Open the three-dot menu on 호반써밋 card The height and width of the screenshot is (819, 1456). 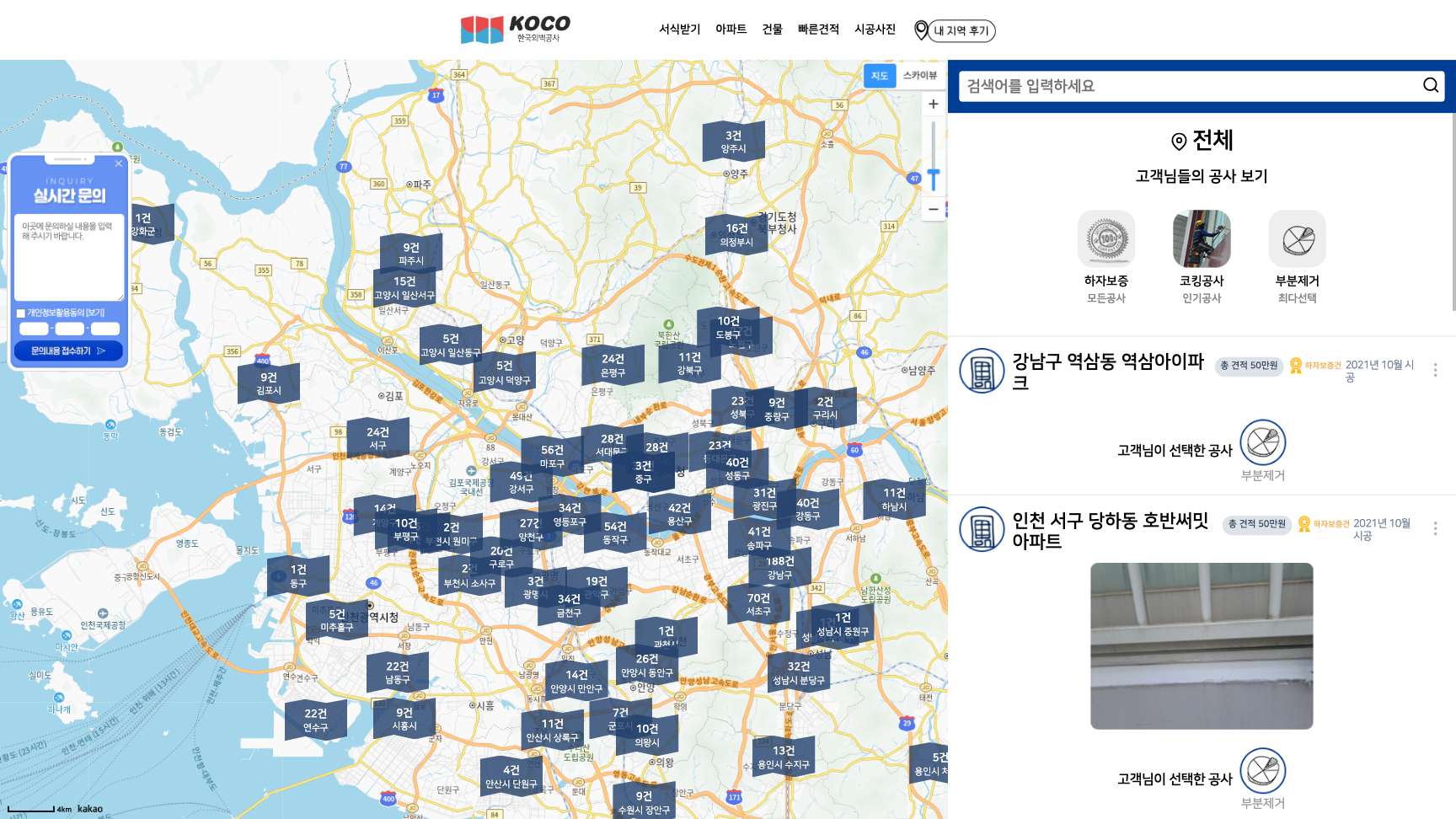pos(1435,527)
